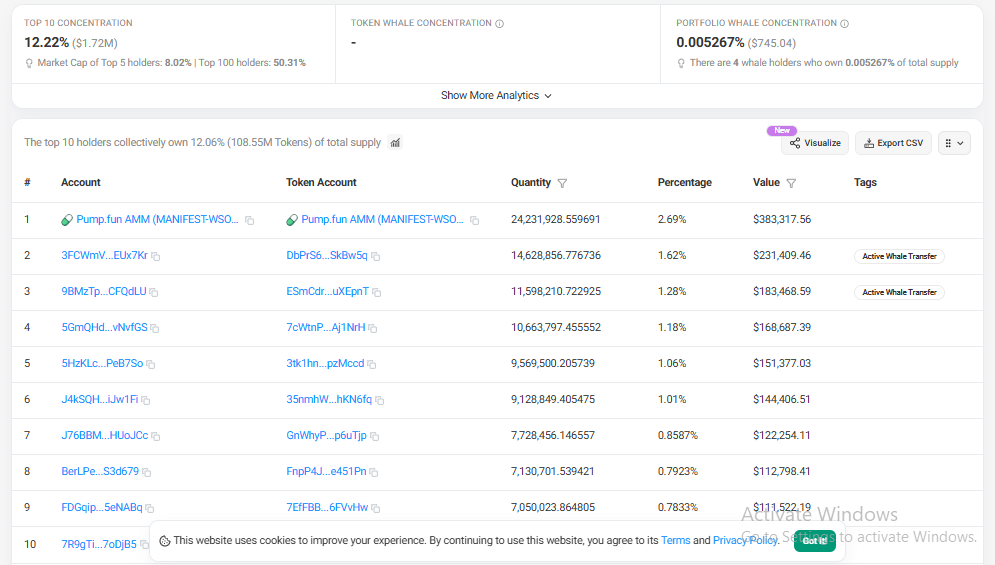Open account 9BMzTp...CFQdLU

pos(103,291)
